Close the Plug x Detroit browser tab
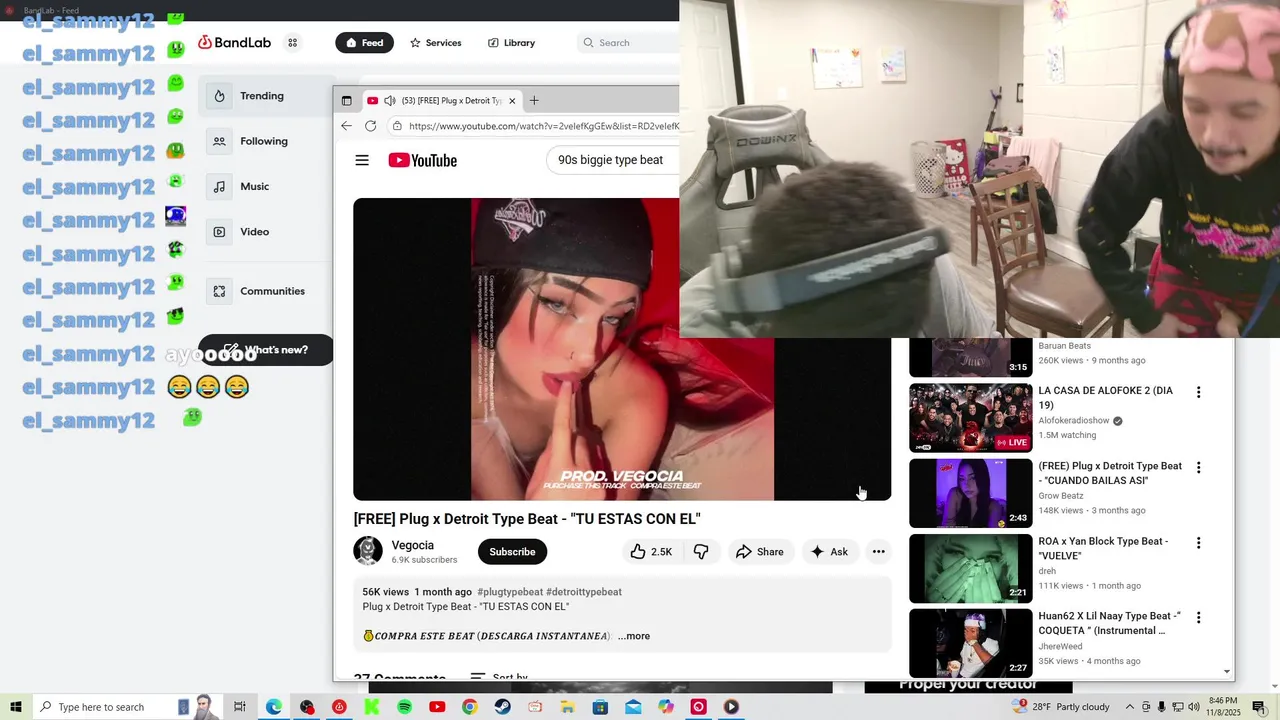This screenshot has height=720, width=1280. (x=512, y=101)
